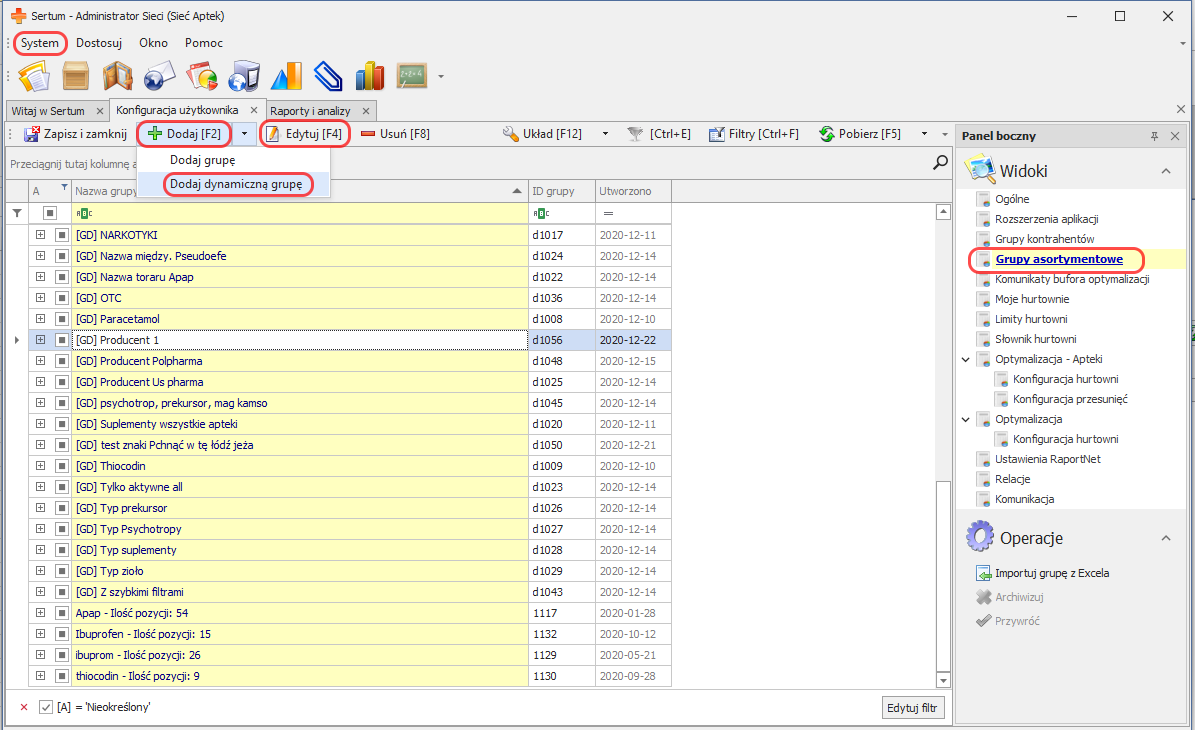Open Importuj grupę z Excela operation

click(x=1051, y=573)
